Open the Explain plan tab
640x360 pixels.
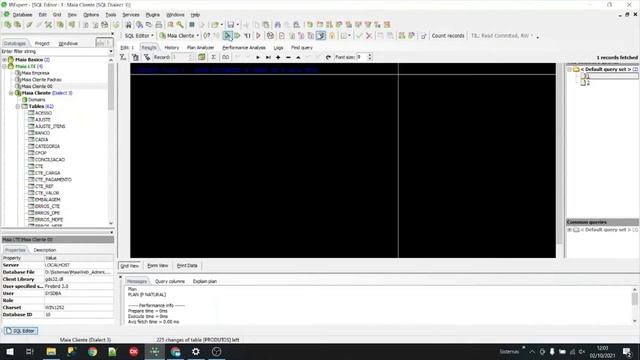205,281
